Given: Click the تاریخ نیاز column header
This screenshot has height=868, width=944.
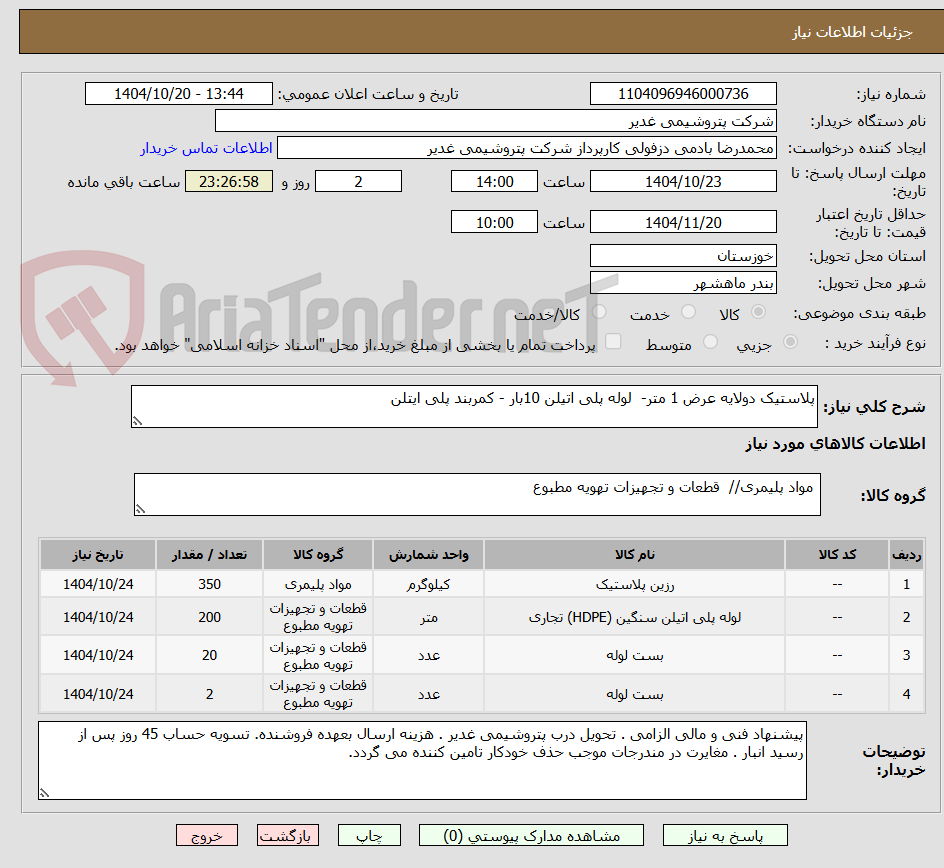Looking at the screenshot, I should point(98,554).
